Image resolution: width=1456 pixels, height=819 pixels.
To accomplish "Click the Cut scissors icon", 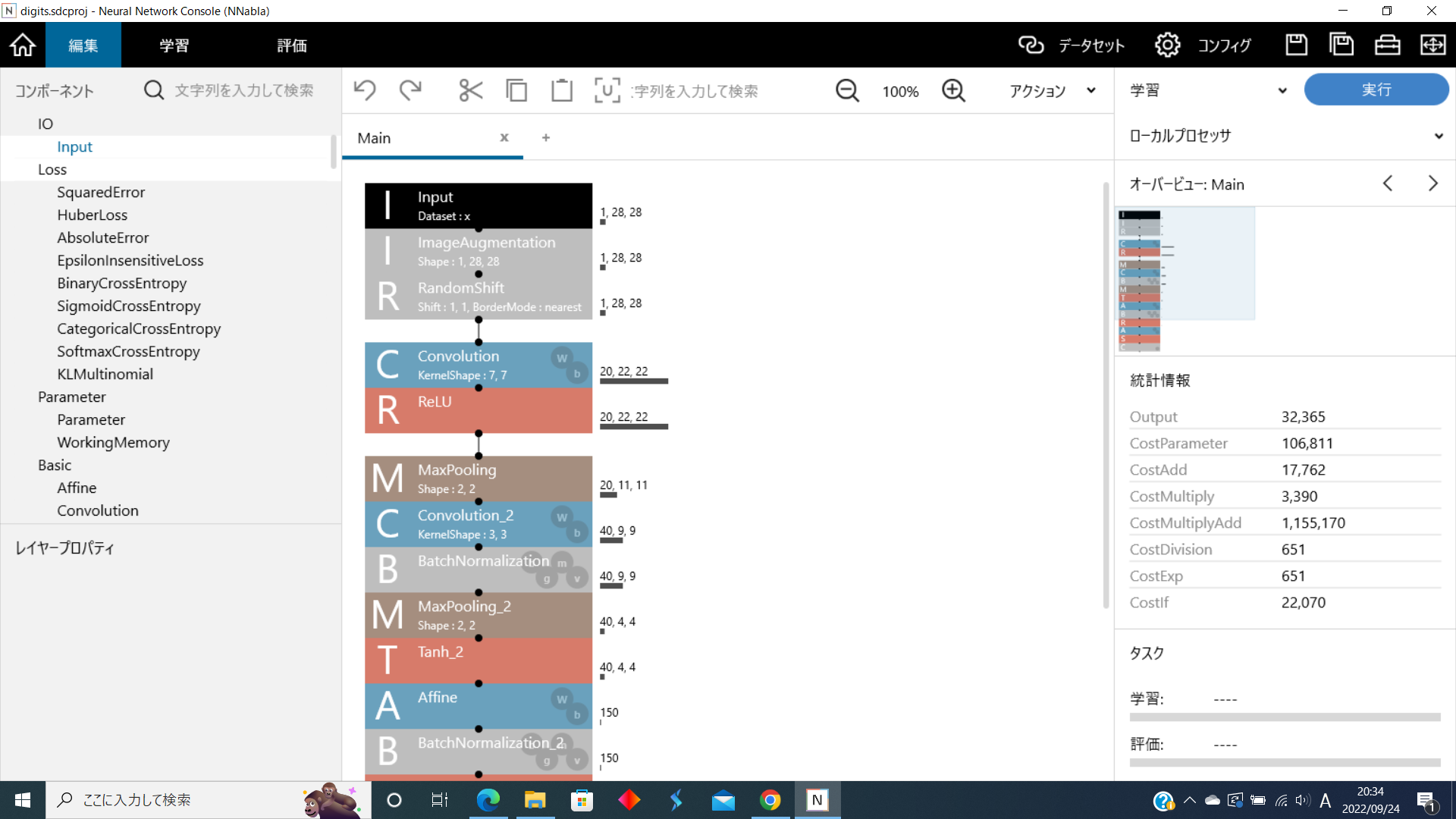I will point(471,91).
